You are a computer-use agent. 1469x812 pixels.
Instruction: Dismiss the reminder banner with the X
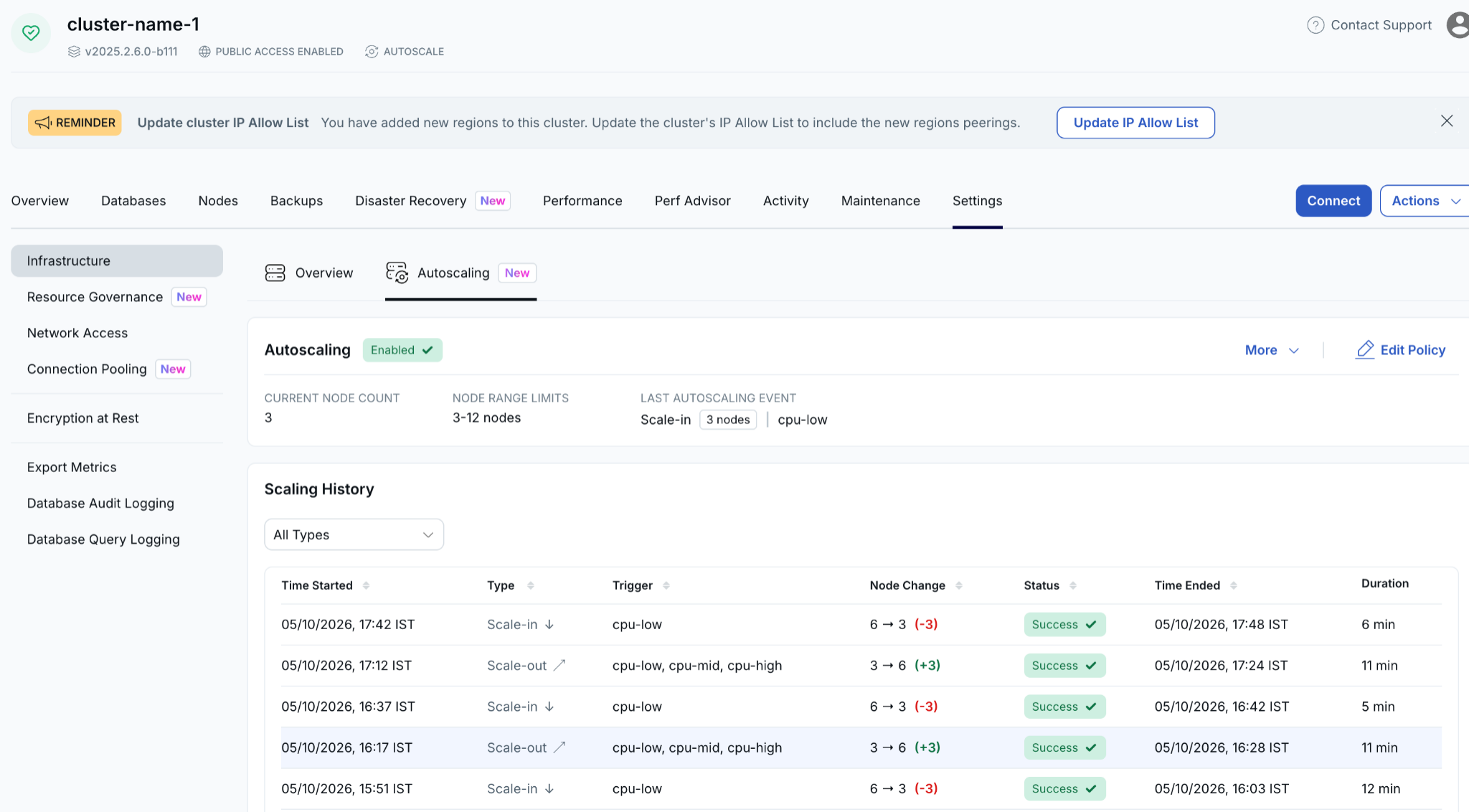point(1447,121)
